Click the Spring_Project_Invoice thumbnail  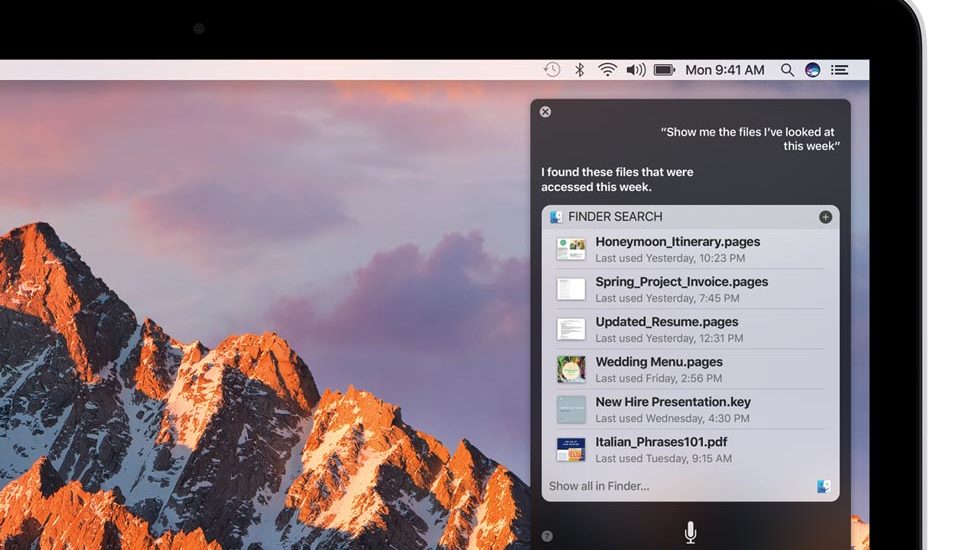[x=571, y=289]
